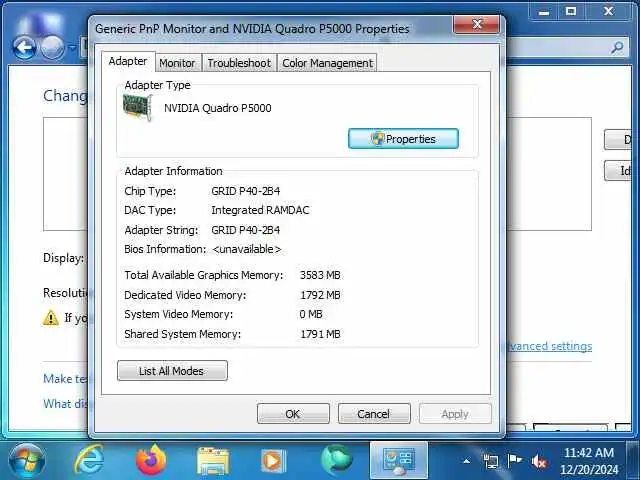Viewport: 640px width, 480px height.
Task: Click 3583 MB total graphics memory value
Action: (x=320, y=275)
